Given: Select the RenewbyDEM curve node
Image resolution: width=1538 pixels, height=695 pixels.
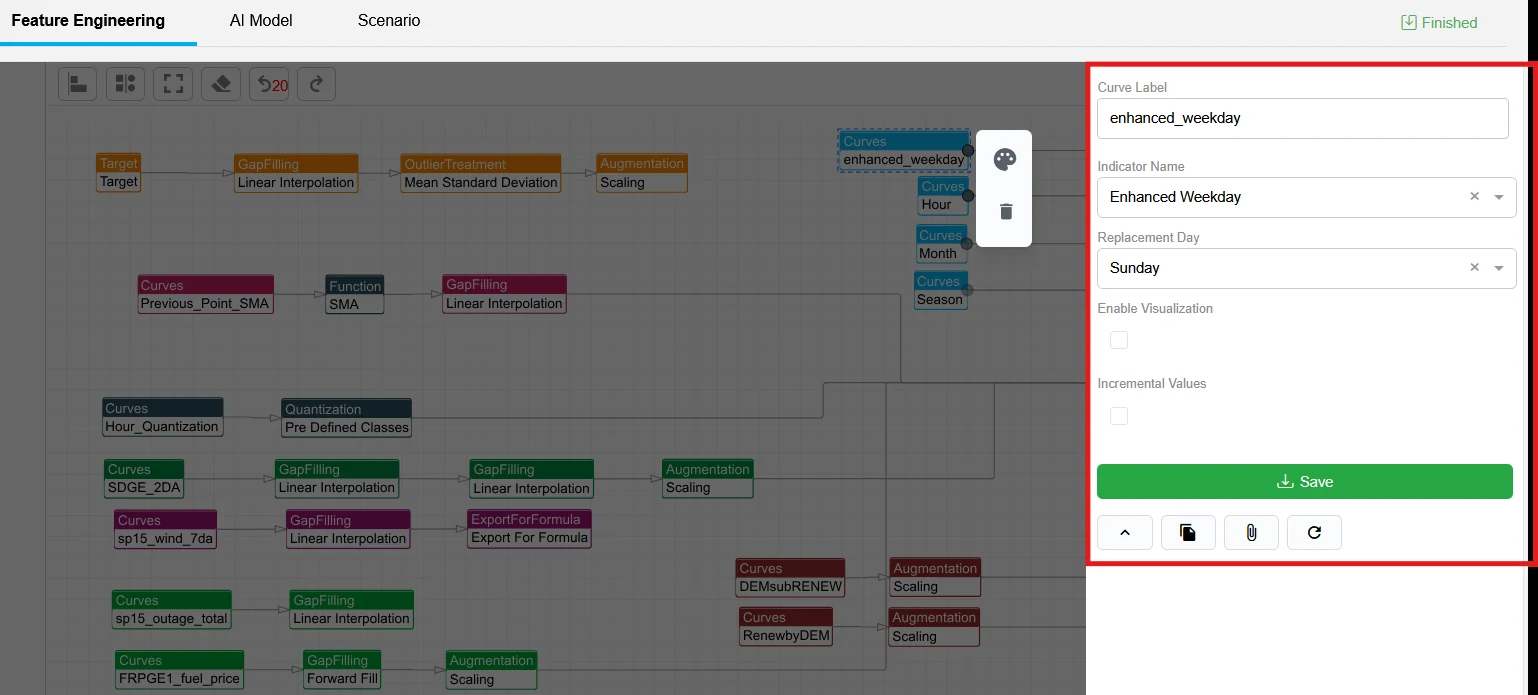Looking at the screenshot, I should 786,626.
